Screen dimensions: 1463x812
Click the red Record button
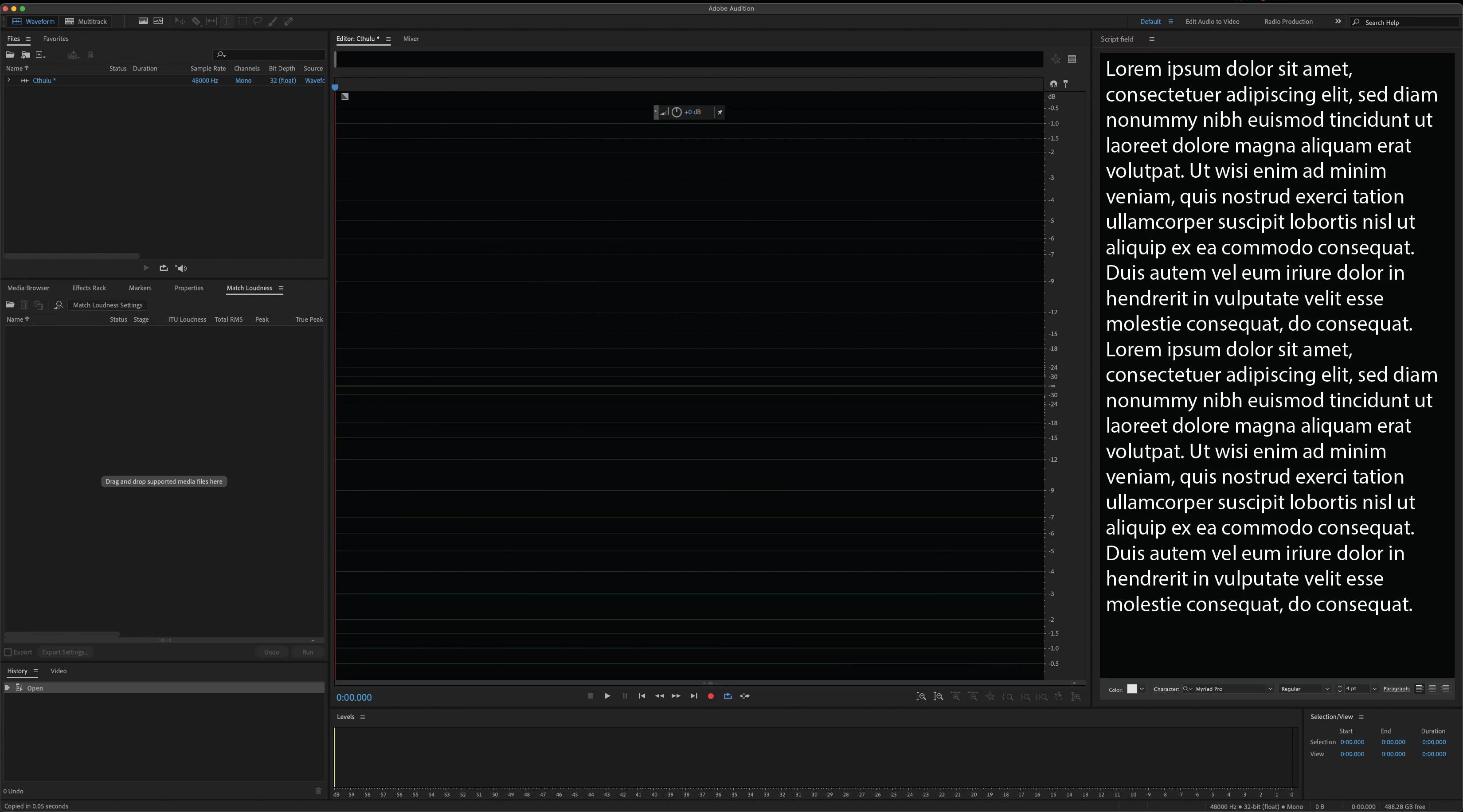coord(711,696)
